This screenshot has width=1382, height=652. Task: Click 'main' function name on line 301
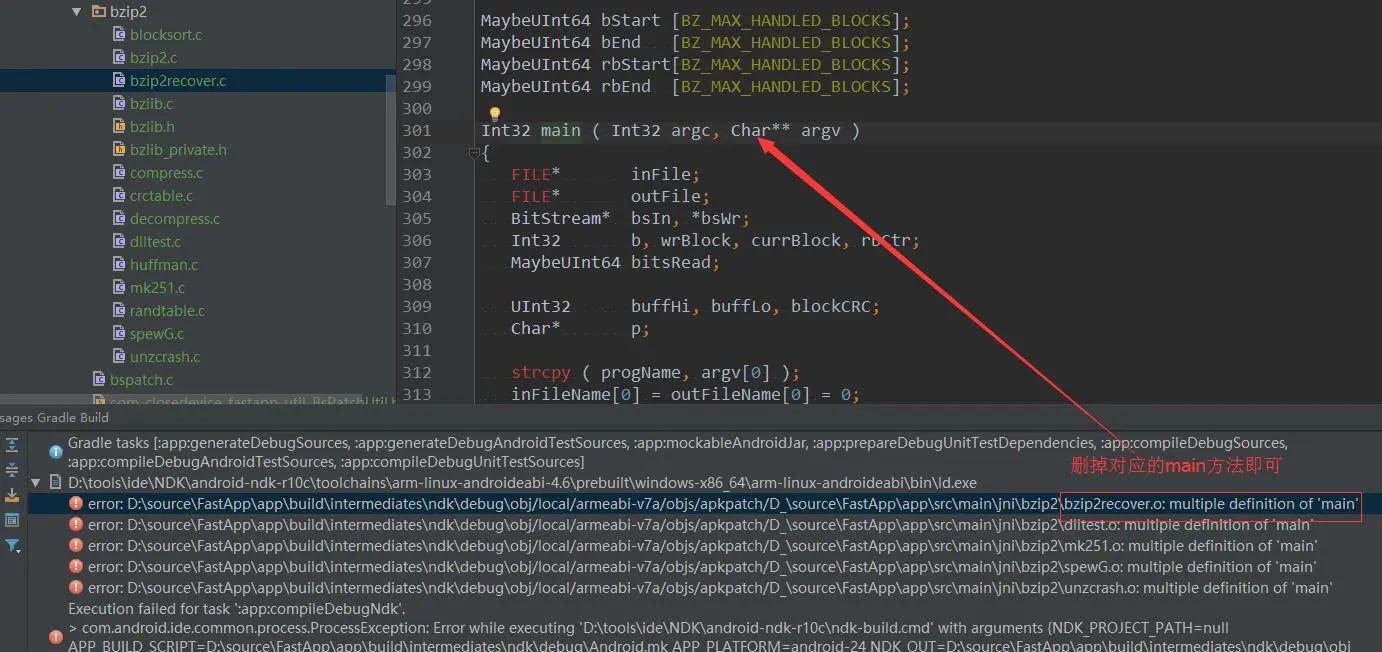click(x=560, y=131)
